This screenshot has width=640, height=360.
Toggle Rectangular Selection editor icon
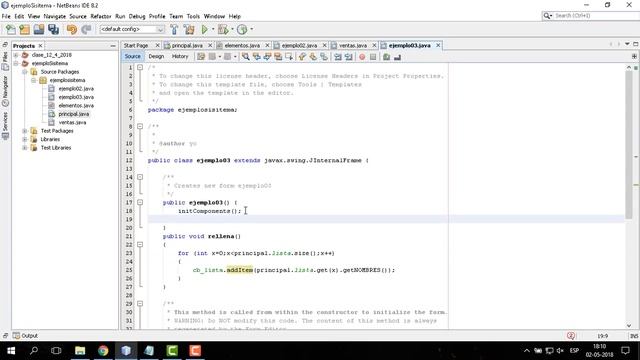[289, 57]
